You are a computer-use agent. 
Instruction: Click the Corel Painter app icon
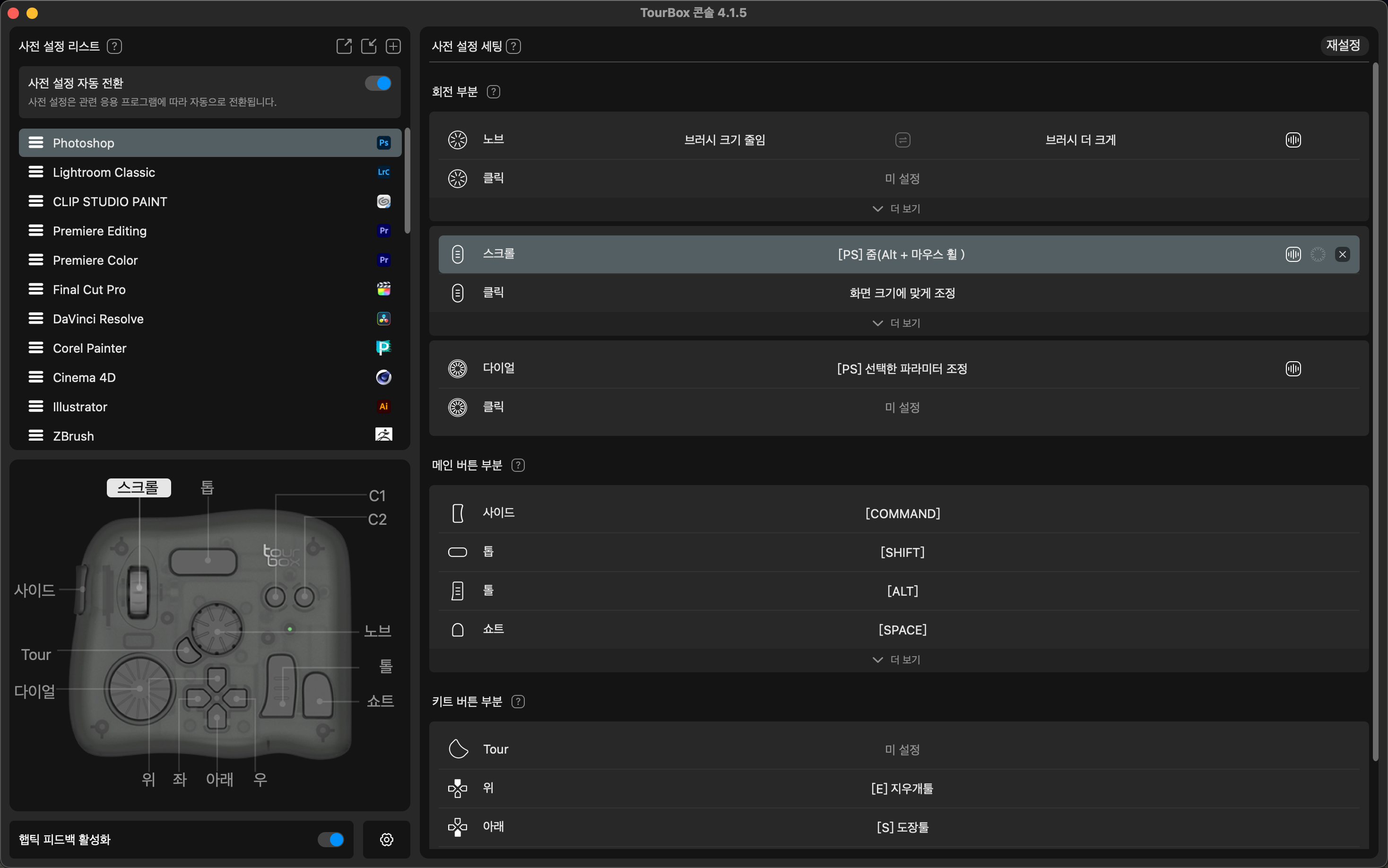point(383,348)
